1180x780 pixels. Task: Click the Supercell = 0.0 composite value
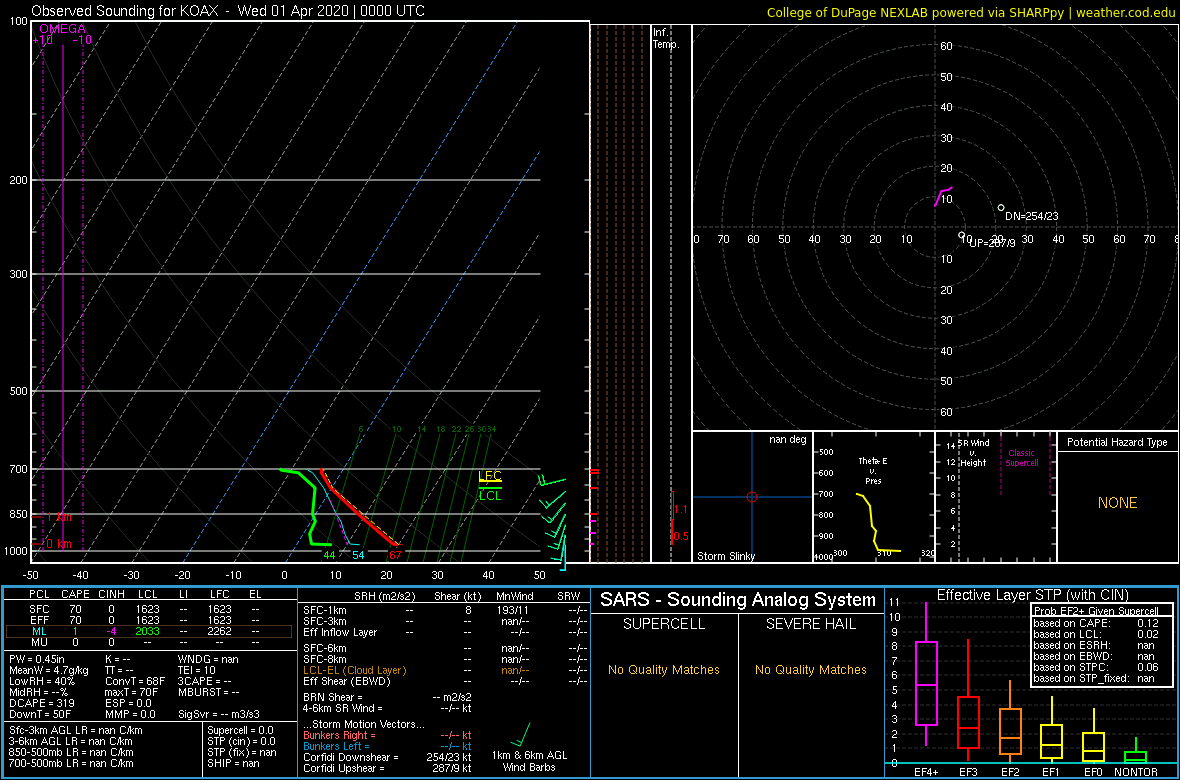point(241,730)
